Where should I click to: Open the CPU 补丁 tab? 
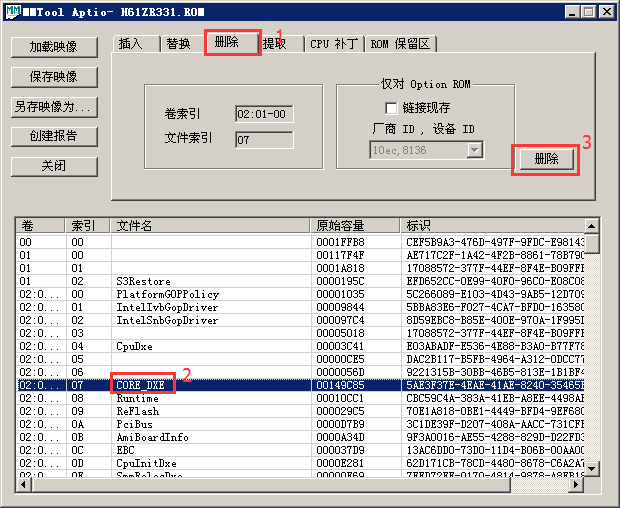(x=335, y=43)
